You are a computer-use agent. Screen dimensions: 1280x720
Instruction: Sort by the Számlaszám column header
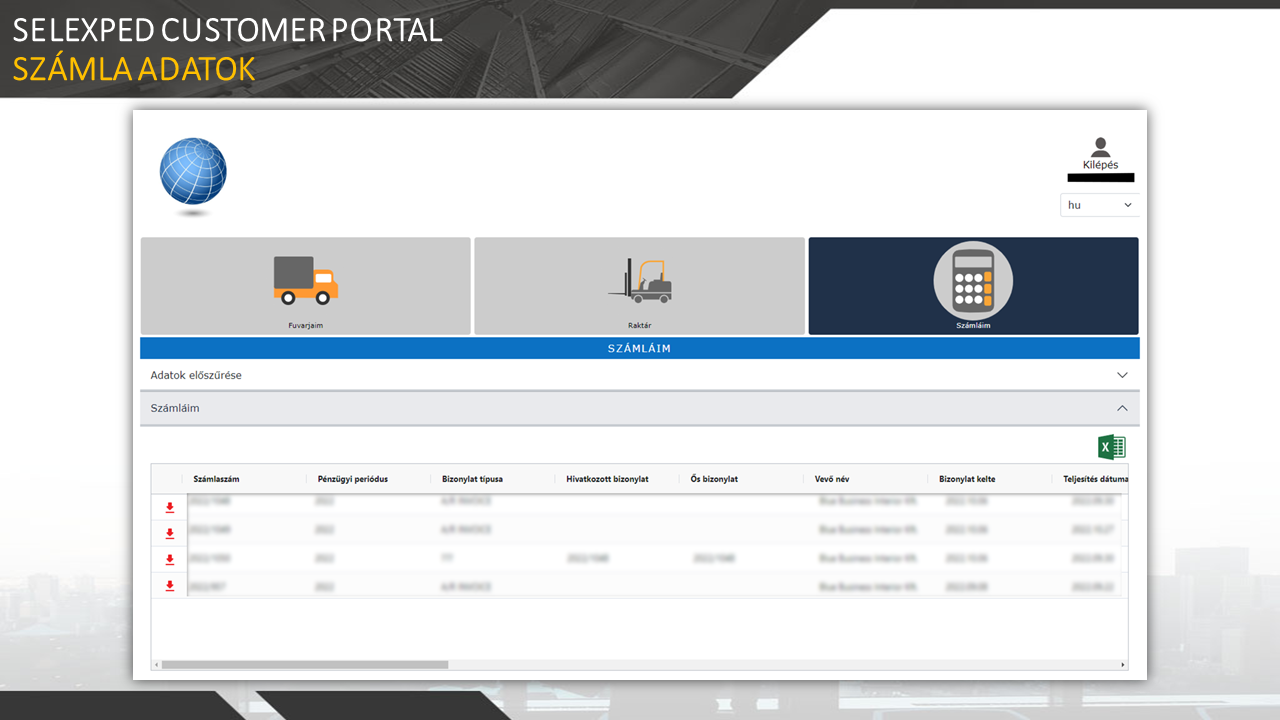coord(216,479)
